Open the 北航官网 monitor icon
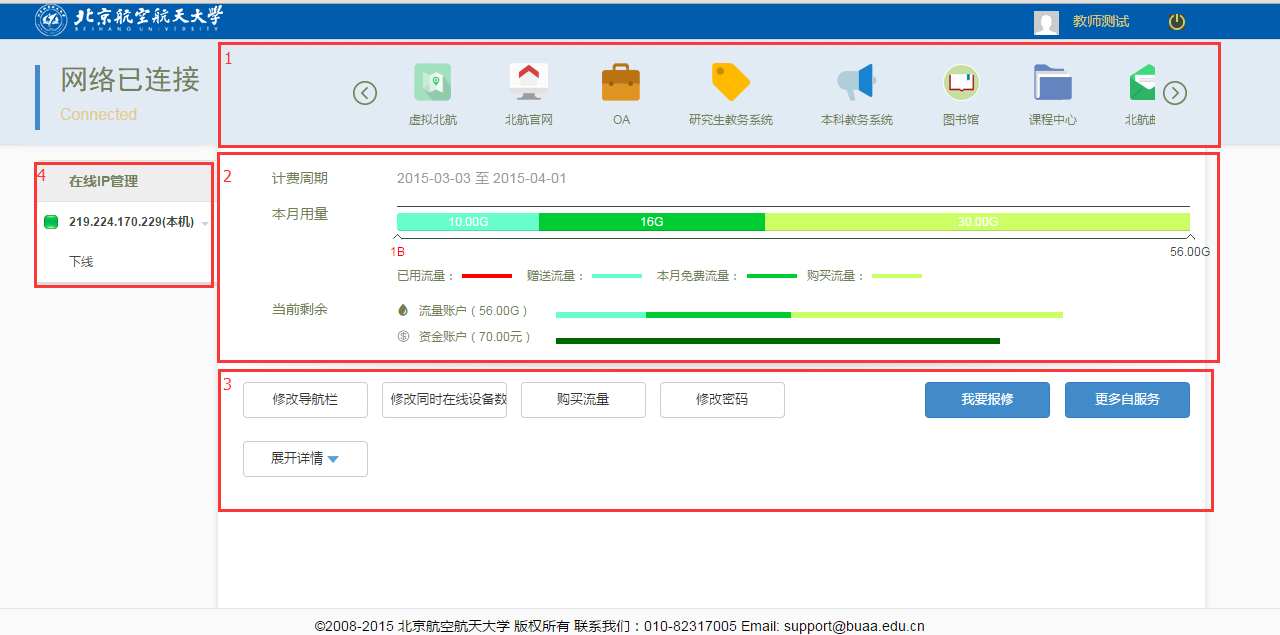 529,82
